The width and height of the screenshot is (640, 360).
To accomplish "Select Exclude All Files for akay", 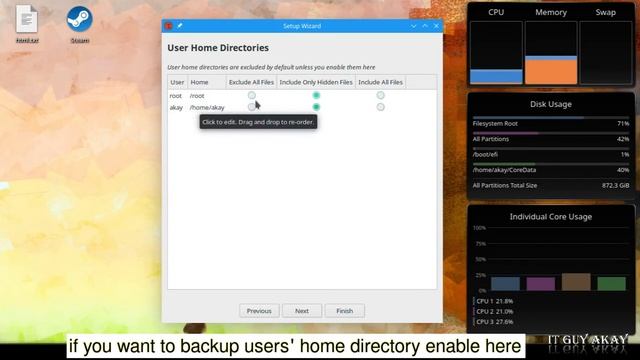I will [251, 107].
